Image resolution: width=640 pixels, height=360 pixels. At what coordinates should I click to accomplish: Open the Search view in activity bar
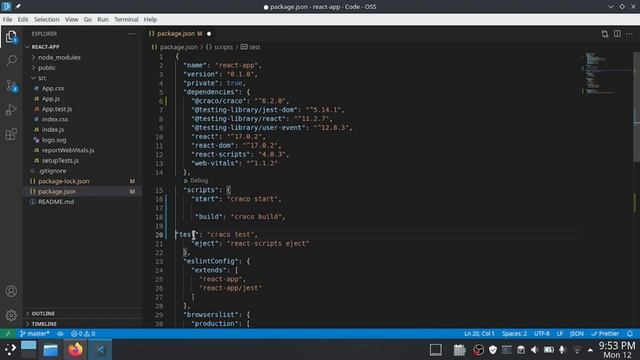tap(11, 61)
